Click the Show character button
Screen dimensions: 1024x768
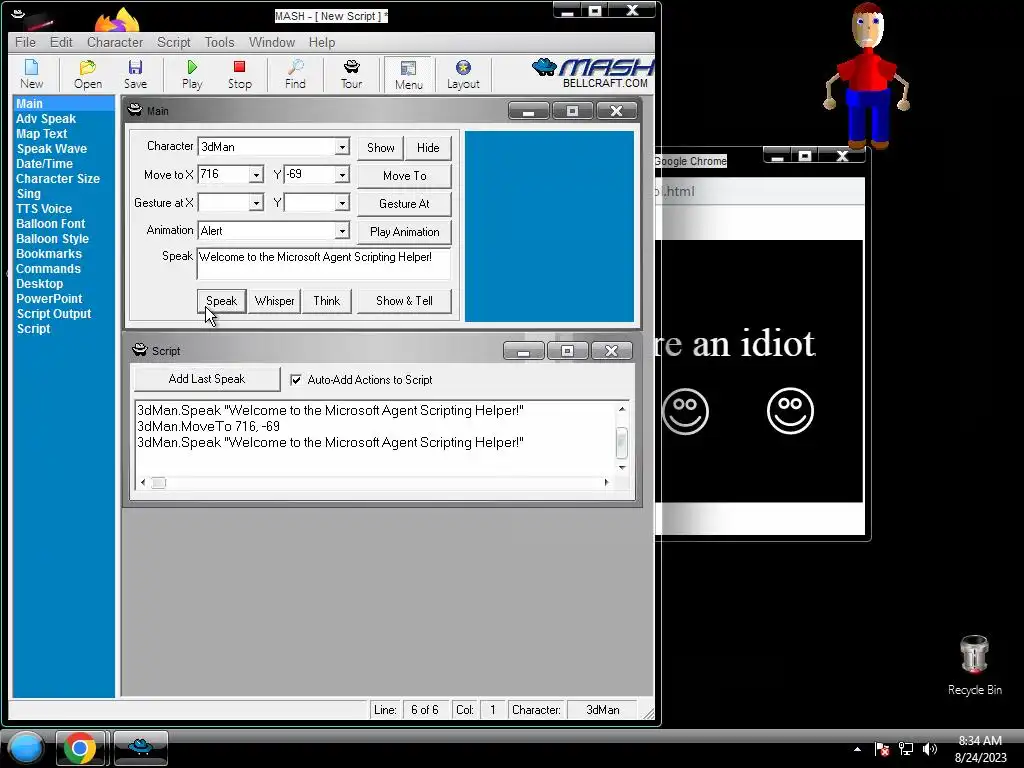(381, 148)
